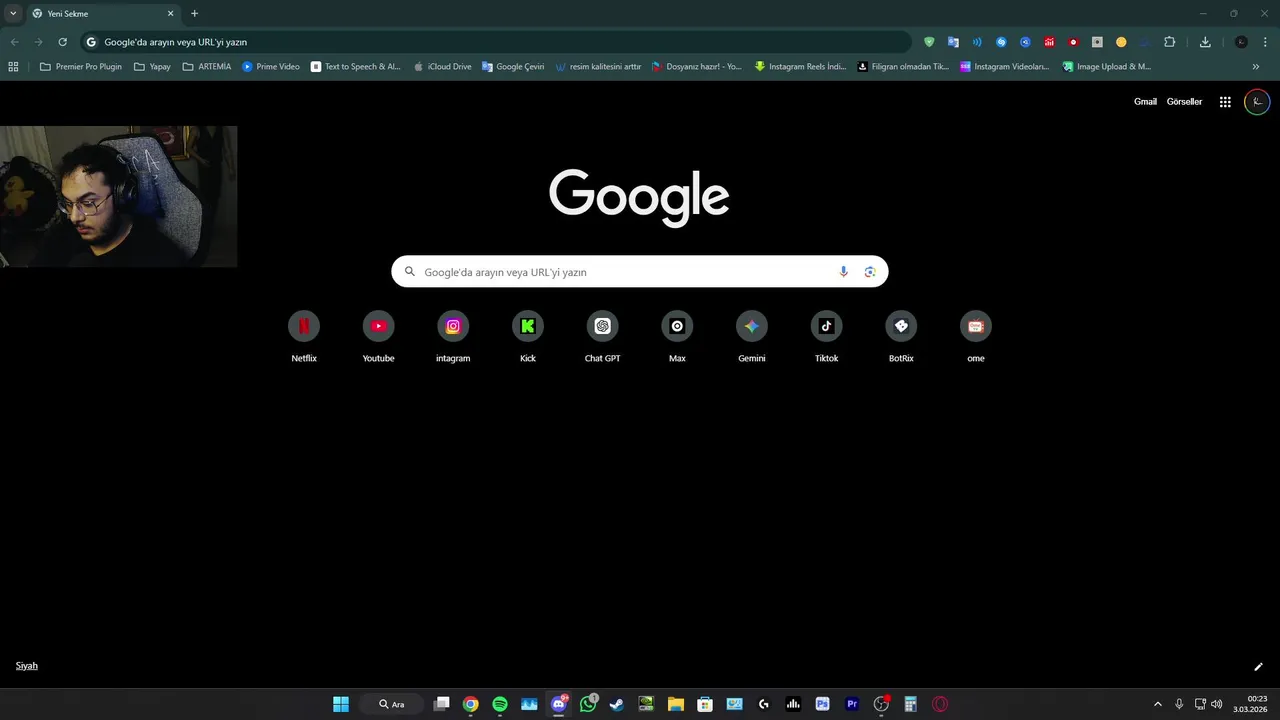Open the AdGuard shield extension
This screenshot has height=720, width=1280.
click(x=929, y=42)
